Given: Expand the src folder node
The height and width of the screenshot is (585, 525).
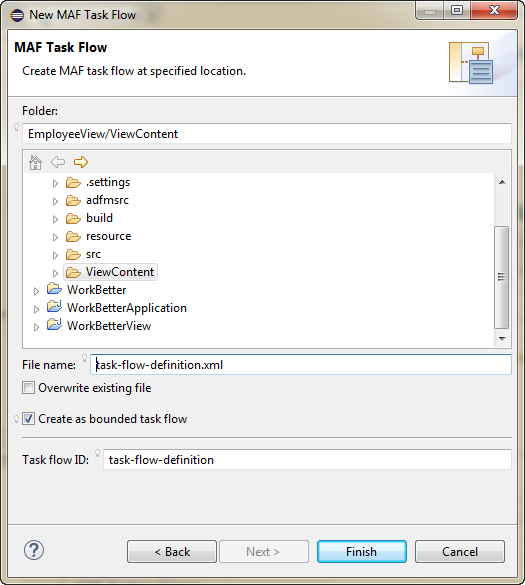Looking at the screenshot, I should click(55, 255).
